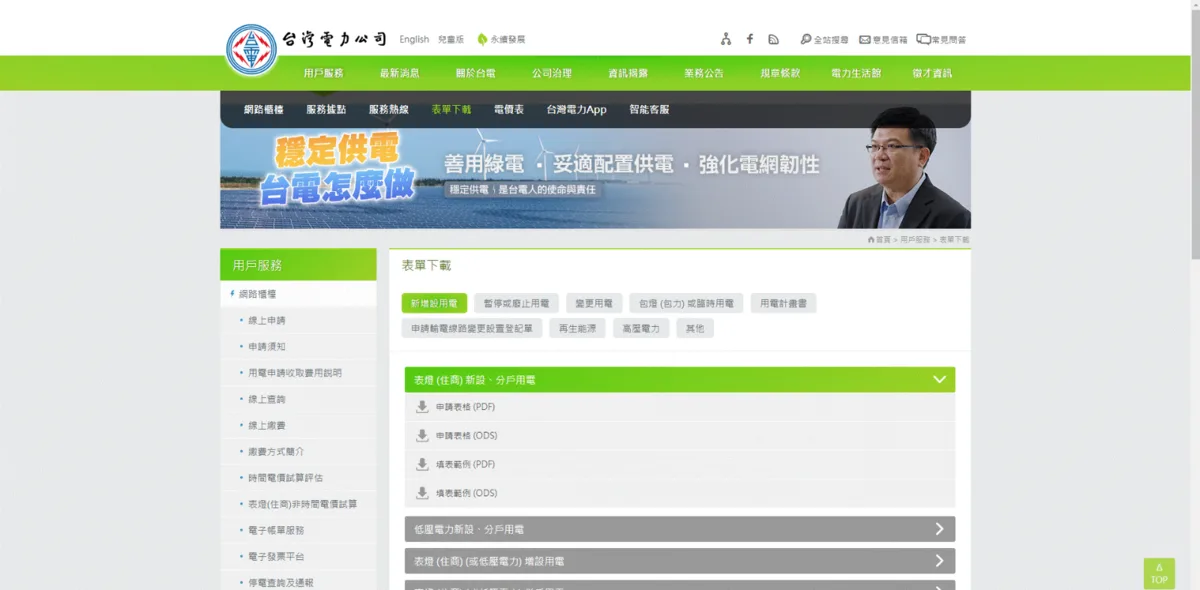
Task: Open 公司治理 main menu
Action: tap(552, 73)
